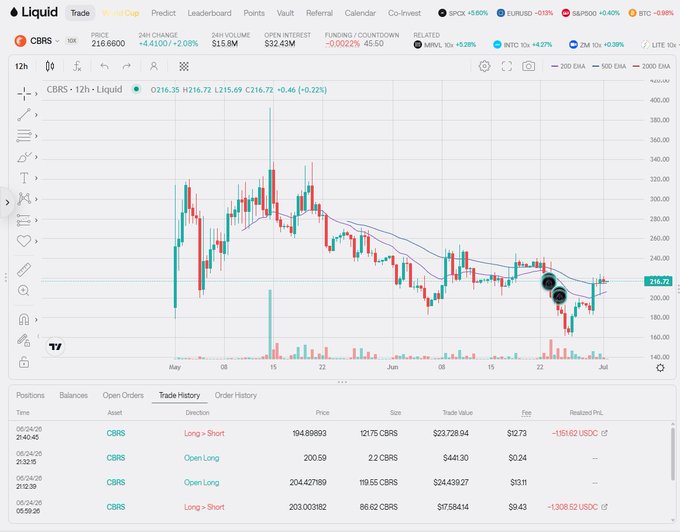
Task: Open the Vault nav item
Action: coord(285,13)
